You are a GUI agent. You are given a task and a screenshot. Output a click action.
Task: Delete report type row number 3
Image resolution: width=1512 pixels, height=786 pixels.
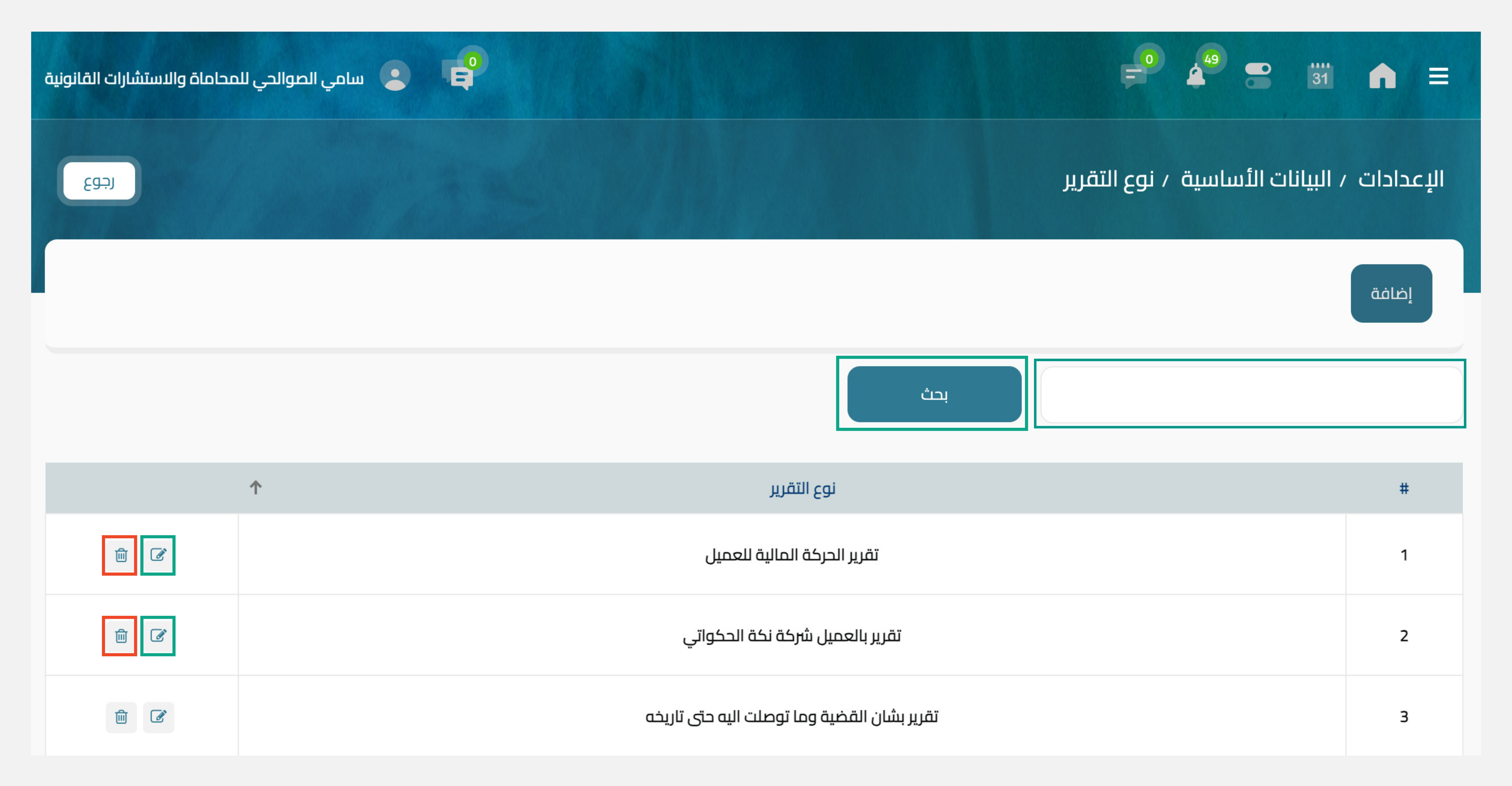[121, 717]
